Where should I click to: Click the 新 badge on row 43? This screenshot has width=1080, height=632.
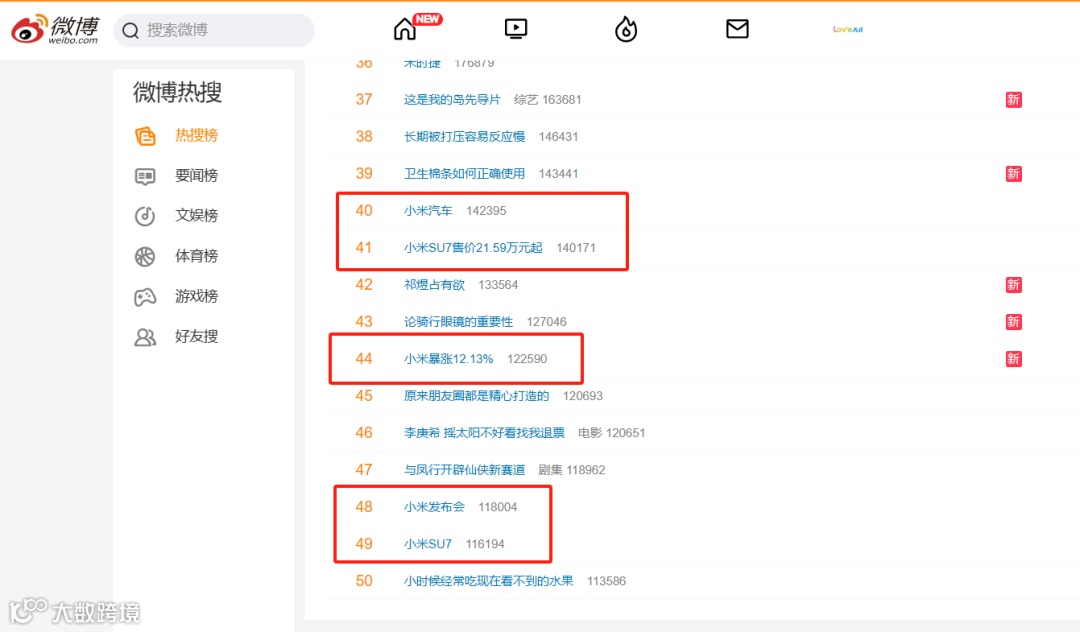[1013, 322]
